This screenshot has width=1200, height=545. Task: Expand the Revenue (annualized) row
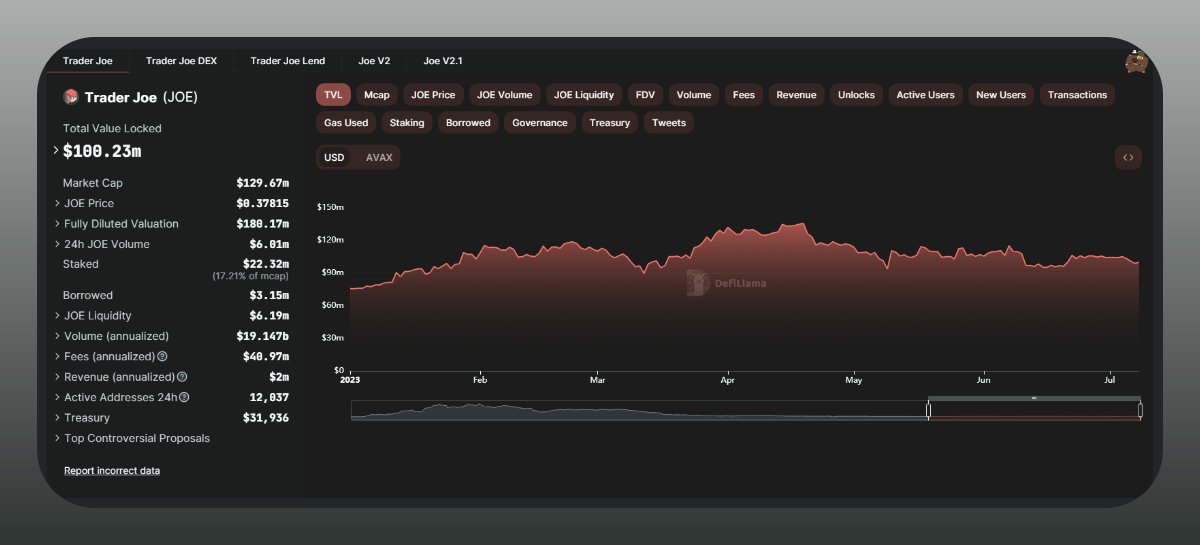56,377
